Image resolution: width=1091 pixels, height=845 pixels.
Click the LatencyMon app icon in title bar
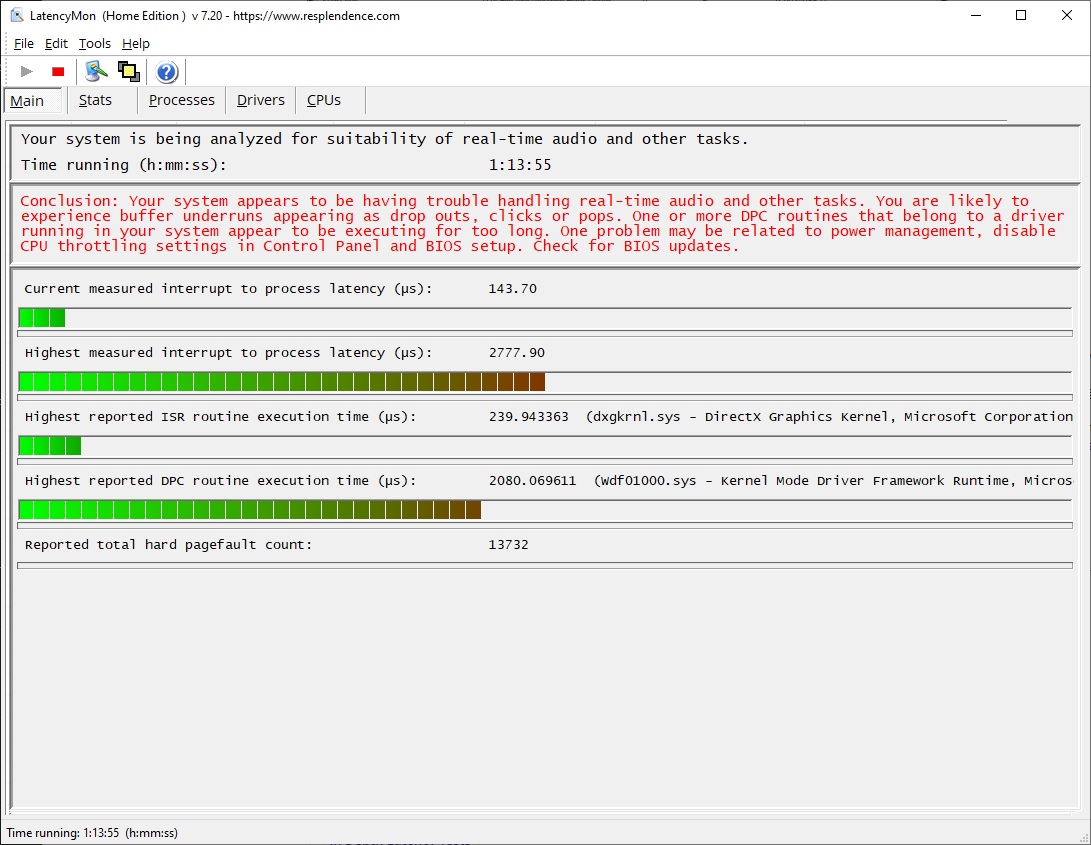tap(16, 16)
